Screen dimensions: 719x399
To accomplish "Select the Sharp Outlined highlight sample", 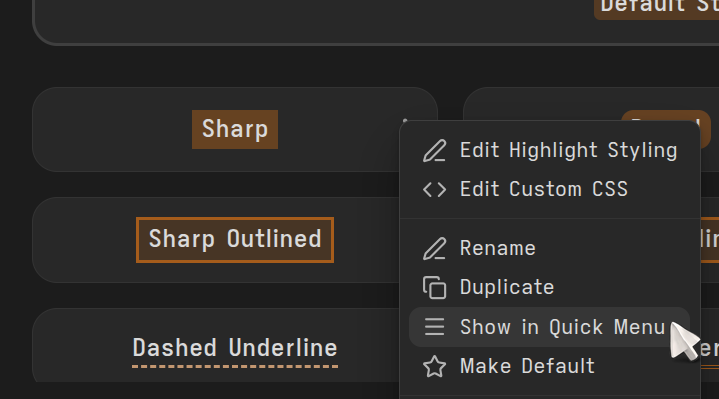I will [235, 240].
